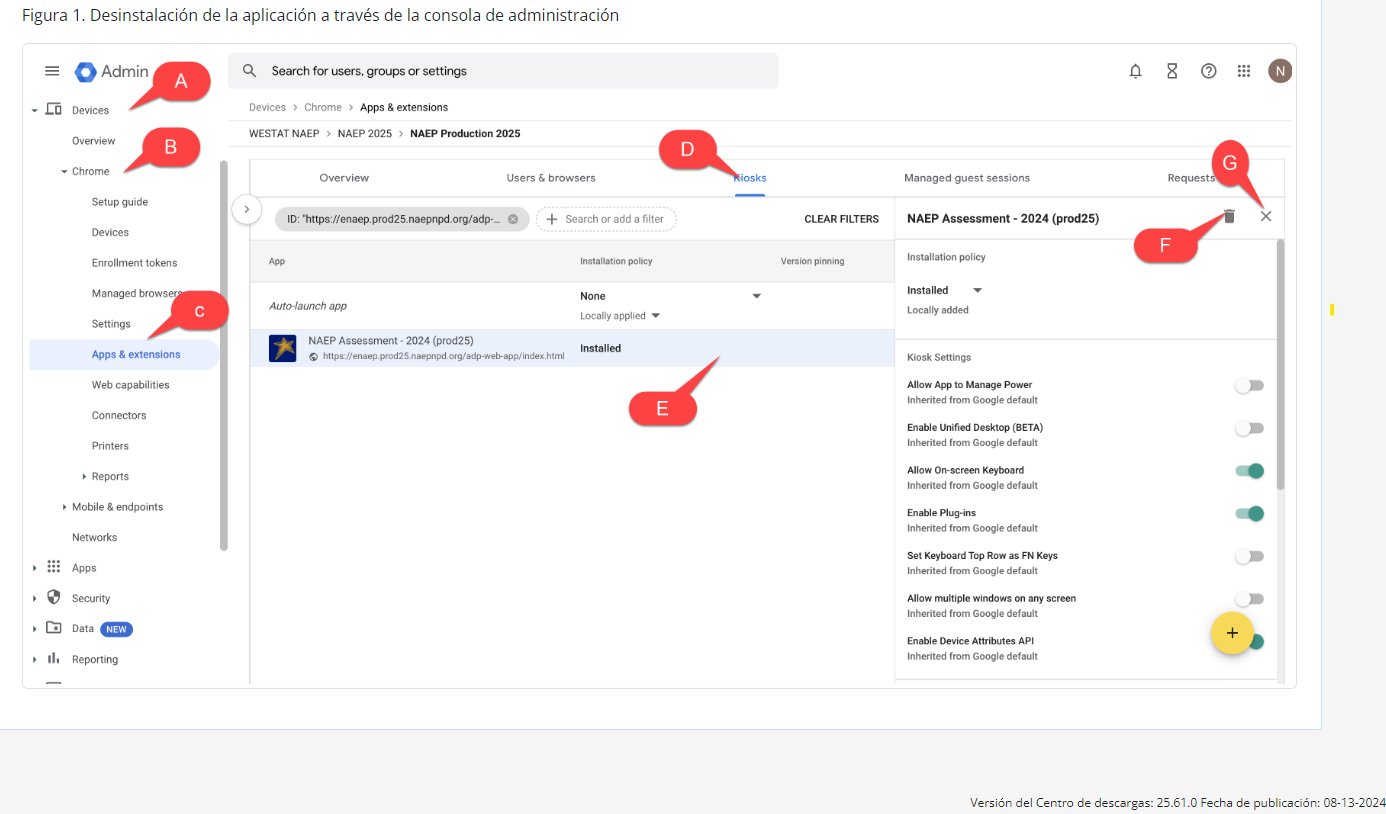The width and height of the screenshot is (1386, 814).
Task: Toggle Allow App to Manage Power
Action: click(x=1249, y=385)
